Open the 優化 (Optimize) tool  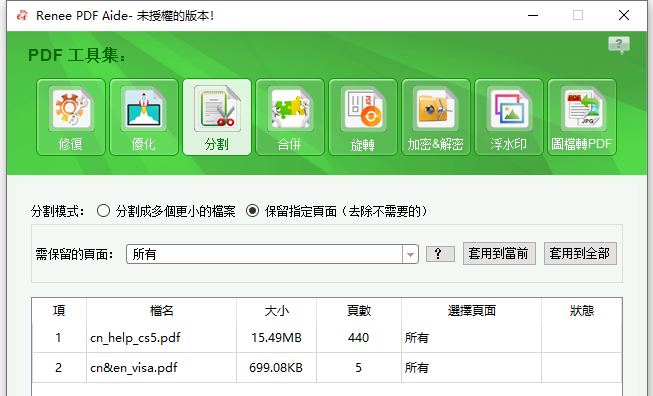(144, 117)
